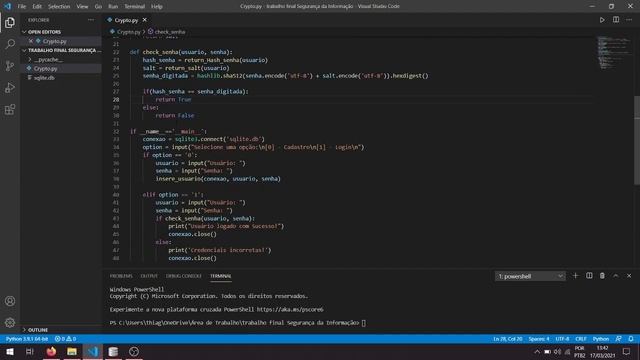Image resolution: width=640 pixels, height=360 pixels.
Task: Close Crypto.py in Open Editors list
Action: click(x=31, y=41)
